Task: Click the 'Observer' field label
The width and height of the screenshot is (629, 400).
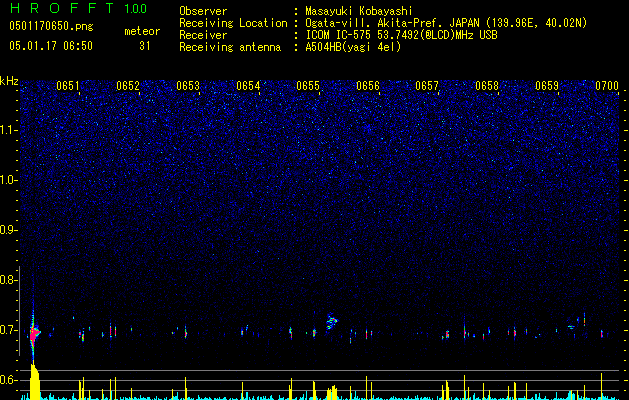Action: [x=203, y=11]
